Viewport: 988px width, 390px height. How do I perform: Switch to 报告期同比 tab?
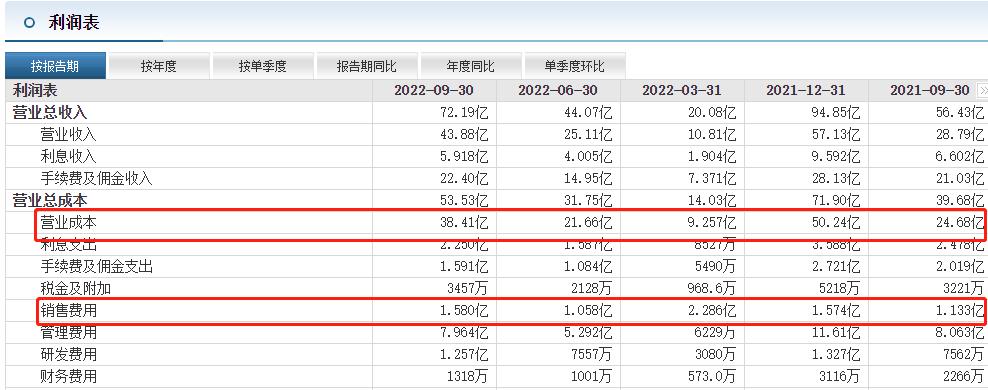pos(367,66)
